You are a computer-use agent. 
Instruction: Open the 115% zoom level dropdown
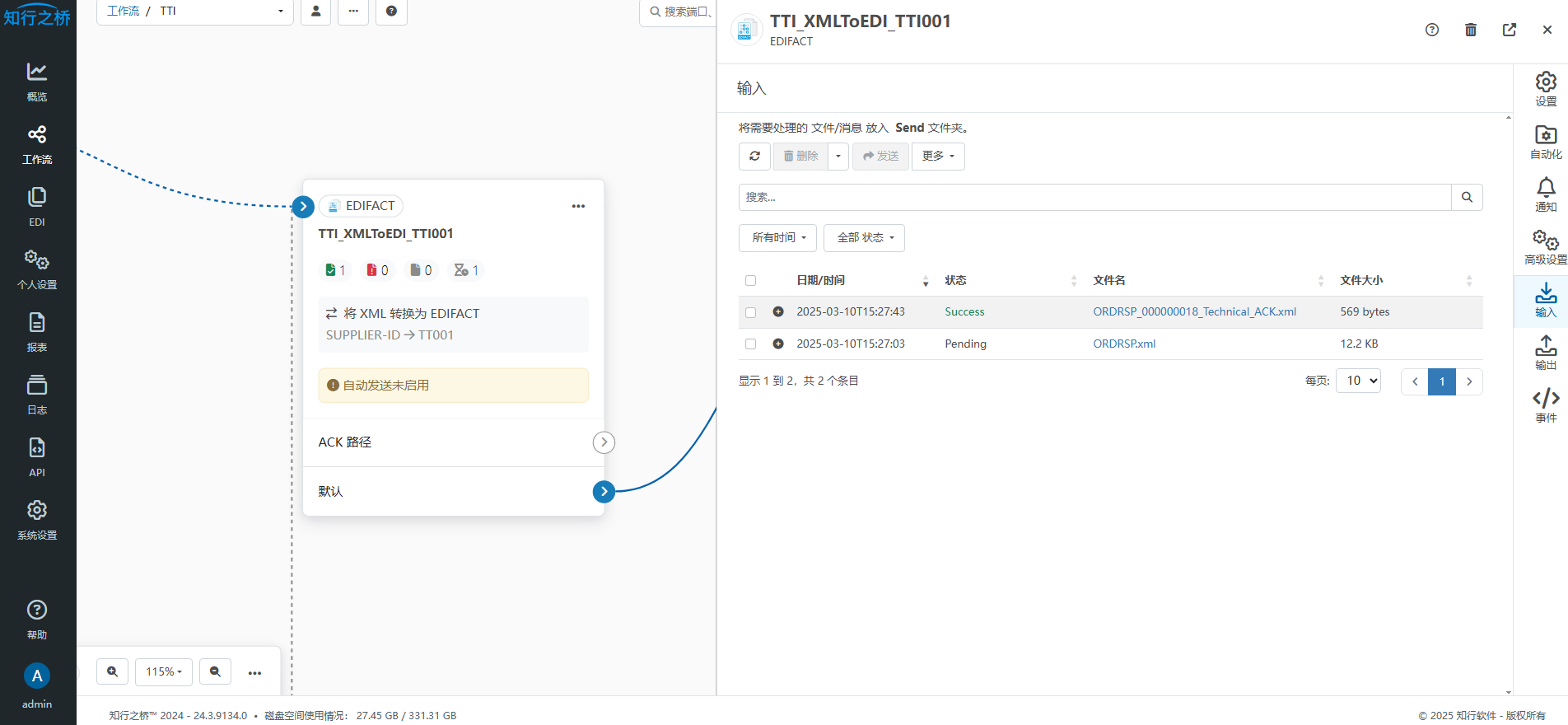(x=164, y=671)
